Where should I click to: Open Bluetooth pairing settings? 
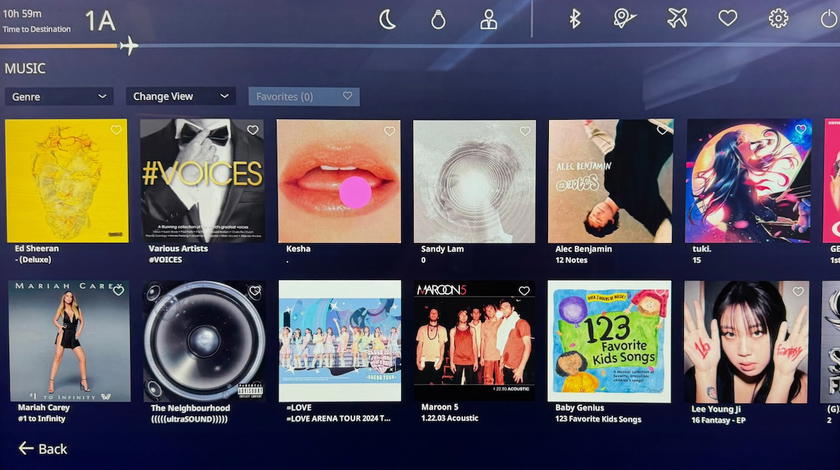pos(574,19)
